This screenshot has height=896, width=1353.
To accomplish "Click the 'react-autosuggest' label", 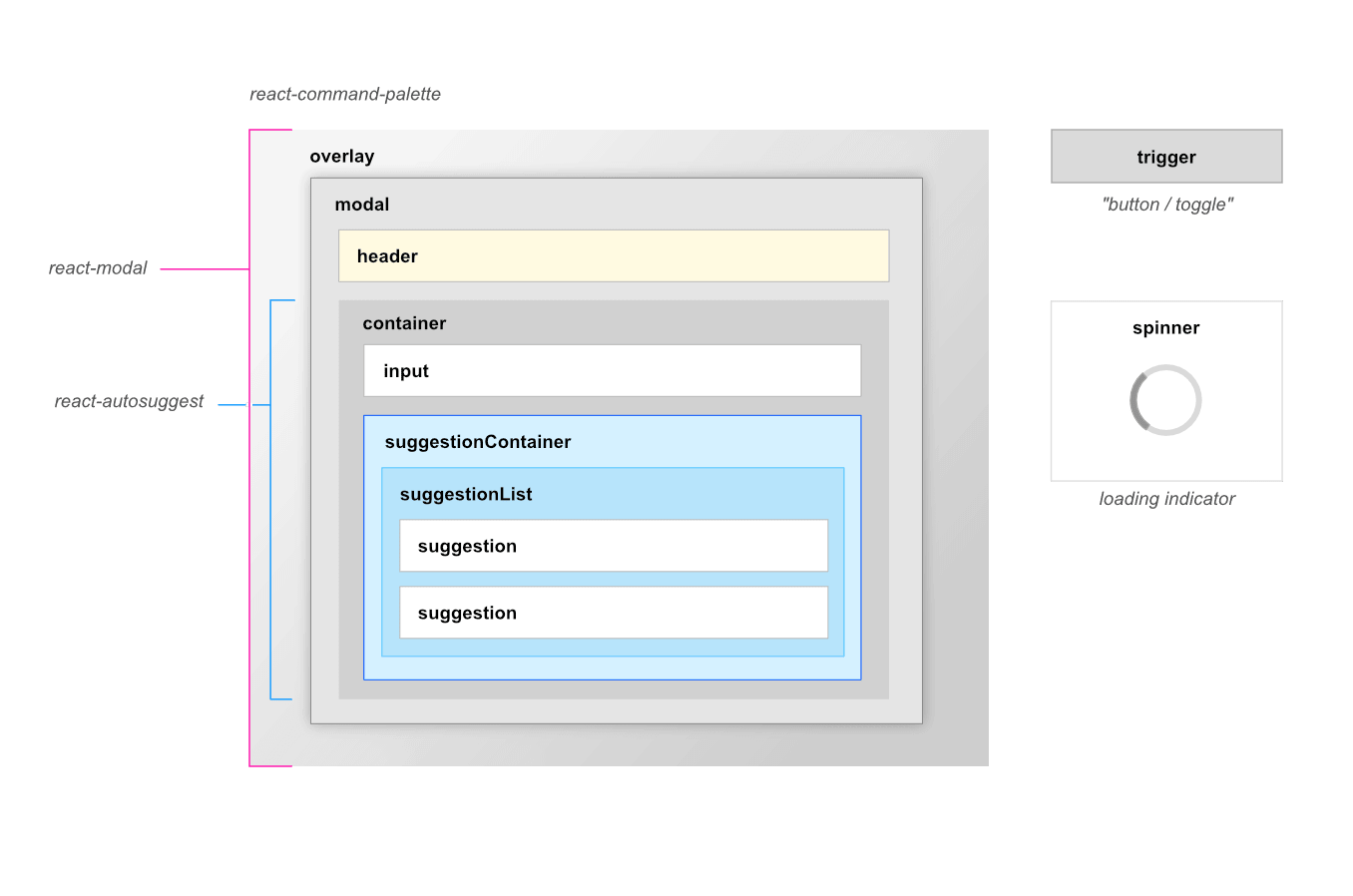I will [x=129, y=401].
